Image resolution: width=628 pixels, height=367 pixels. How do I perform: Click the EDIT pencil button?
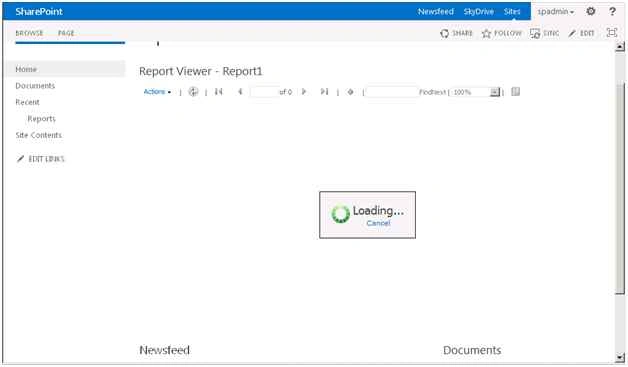coord(581,33)
